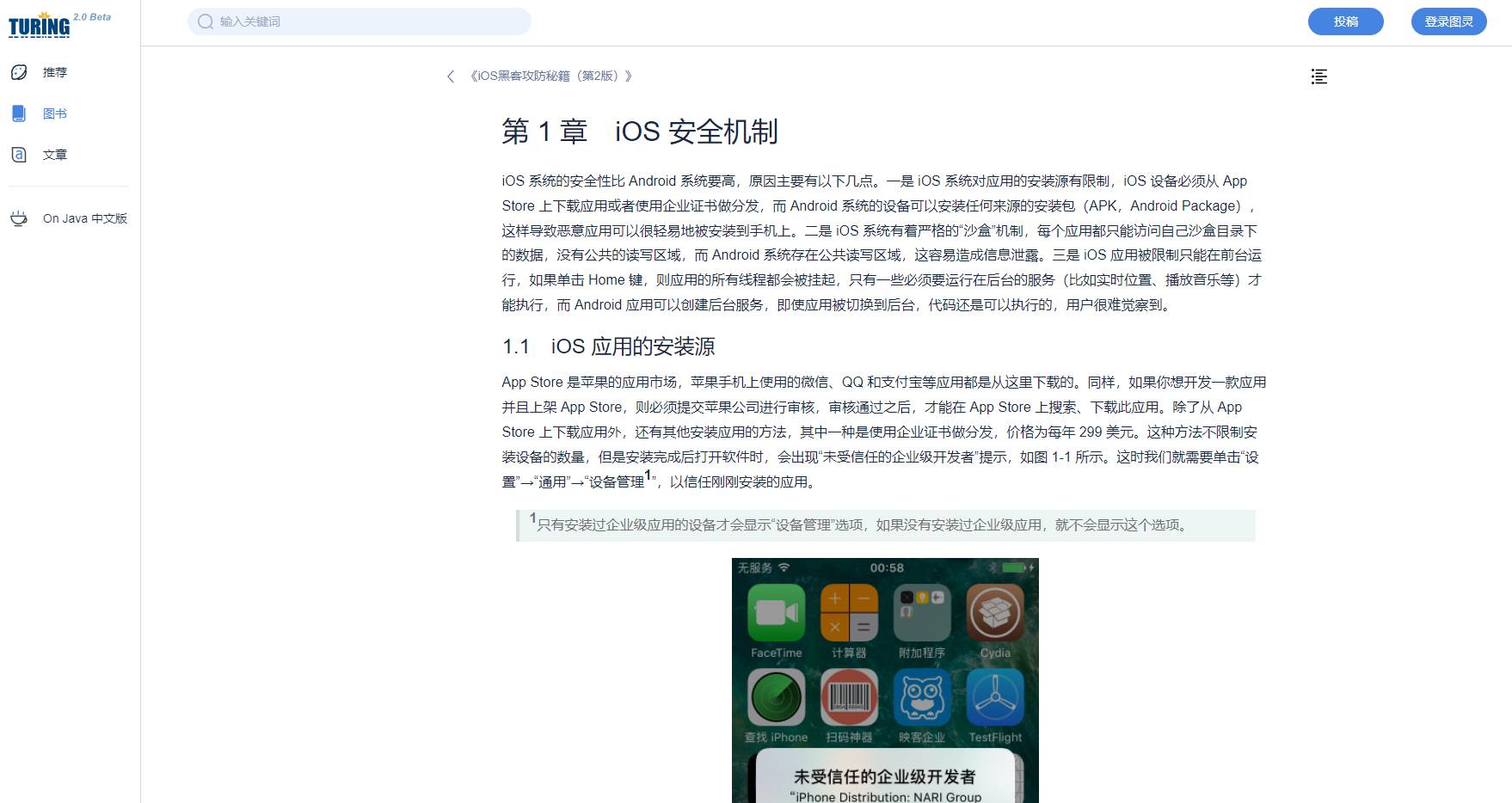The image size is (1512, 803).
Task: Select the 文章 menu label
Action: click(x=55, y=155)
